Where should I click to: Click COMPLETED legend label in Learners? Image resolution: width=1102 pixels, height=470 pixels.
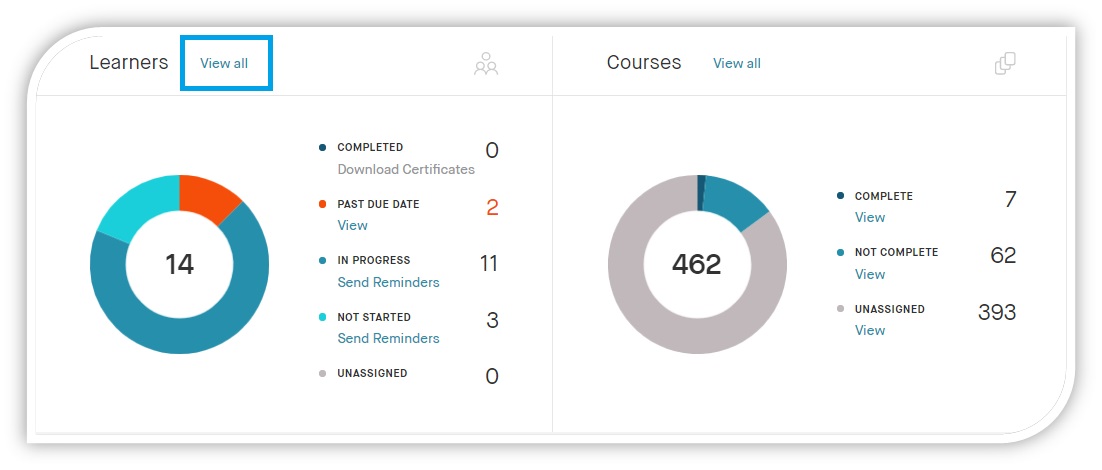click(x=370, y=148)
